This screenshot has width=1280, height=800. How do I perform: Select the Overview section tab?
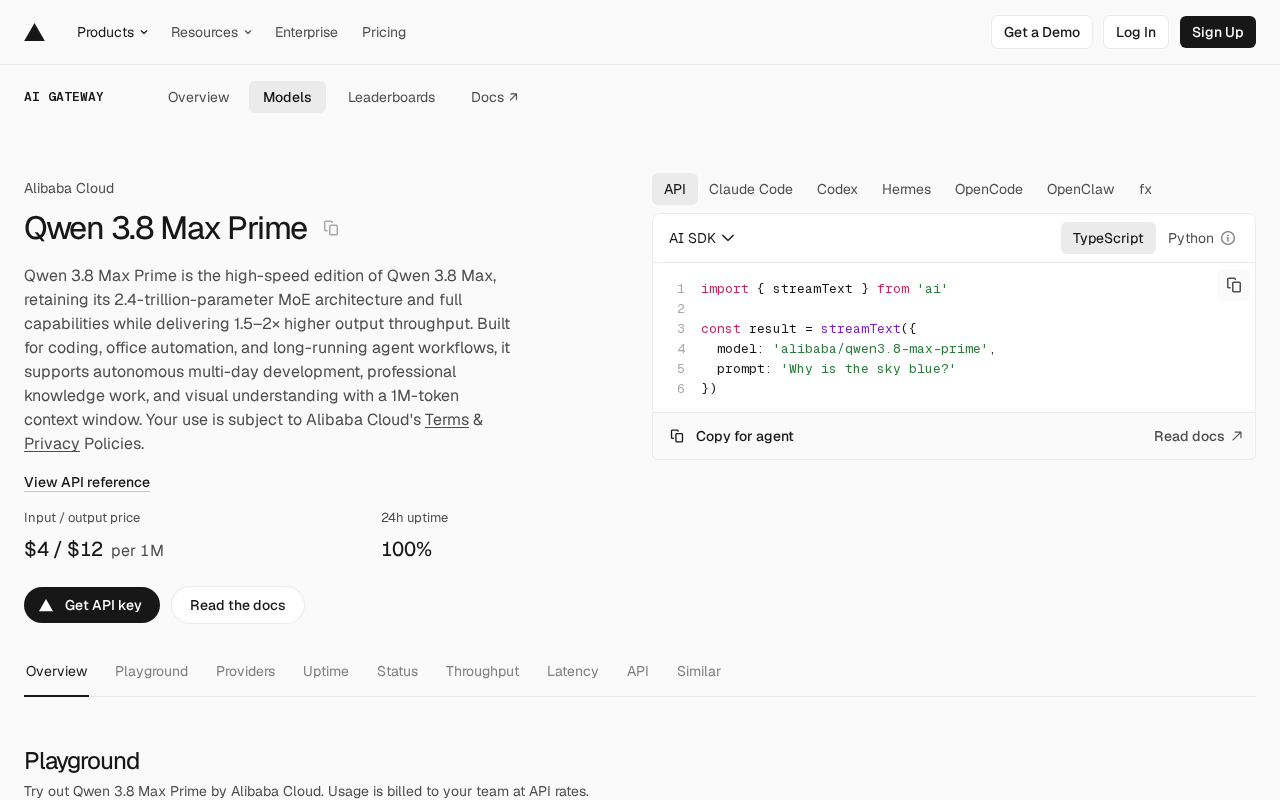pos(57,671)
